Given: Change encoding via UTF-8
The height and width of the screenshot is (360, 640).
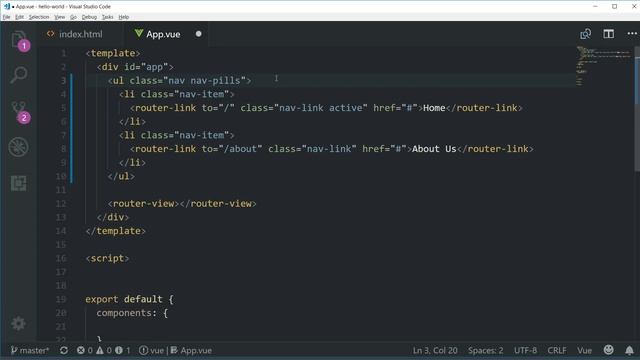Looking at the screenshot, I should click(x=525, y=350).
